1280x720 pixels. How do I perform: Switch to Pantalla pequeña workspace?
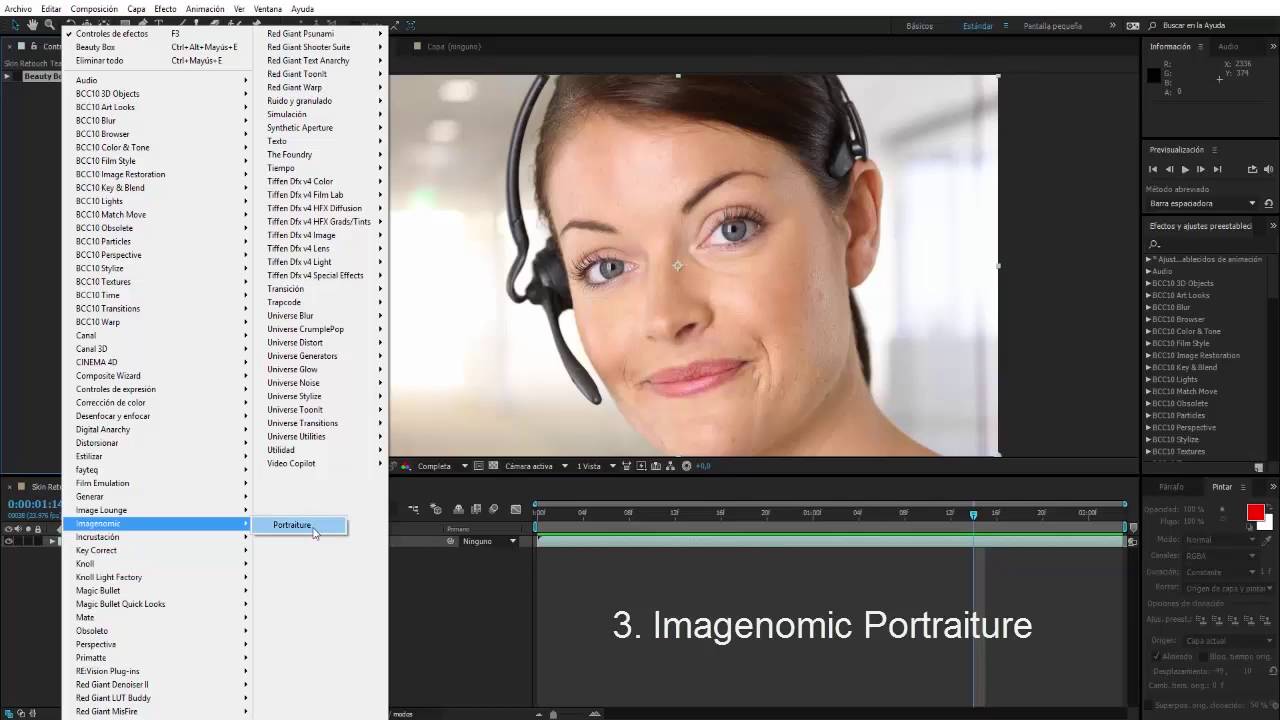click(1052, 26)
